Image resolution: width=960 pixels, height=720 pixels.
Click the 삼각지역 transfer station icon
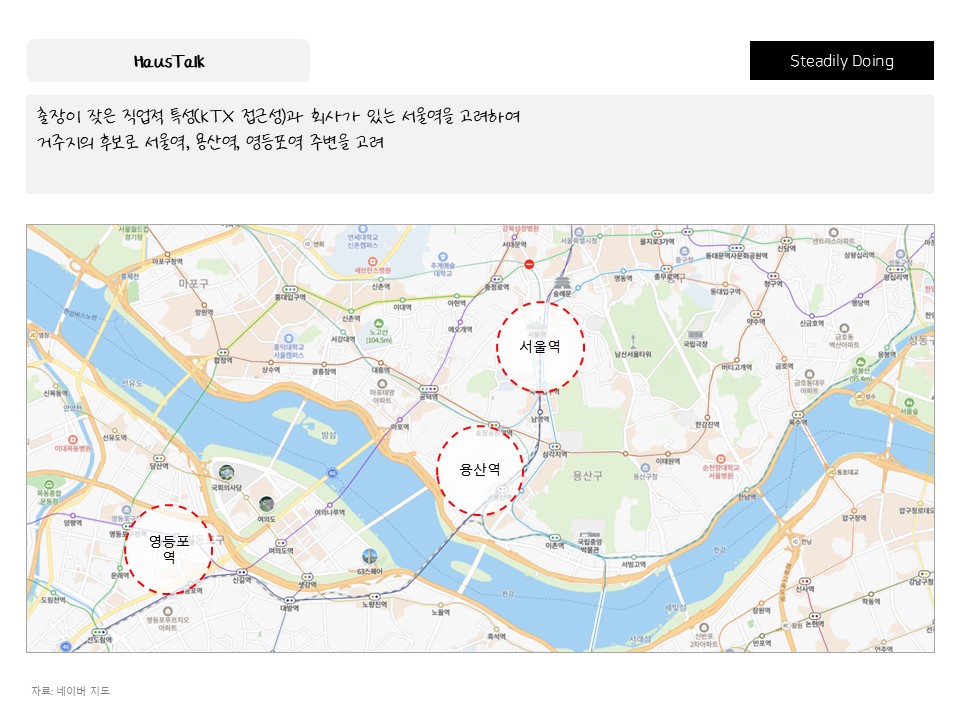[x=555, y=447]
